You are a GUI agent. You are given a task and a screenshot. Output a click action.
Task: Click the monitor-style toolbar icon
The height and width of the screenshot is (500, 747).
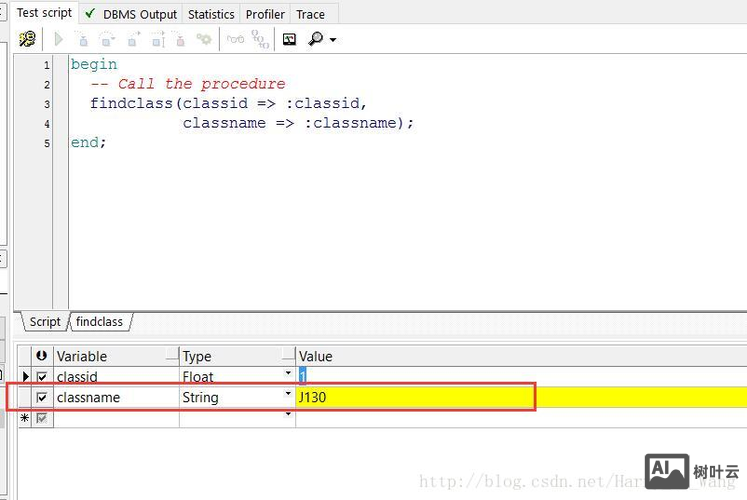[x=289, y=39]
